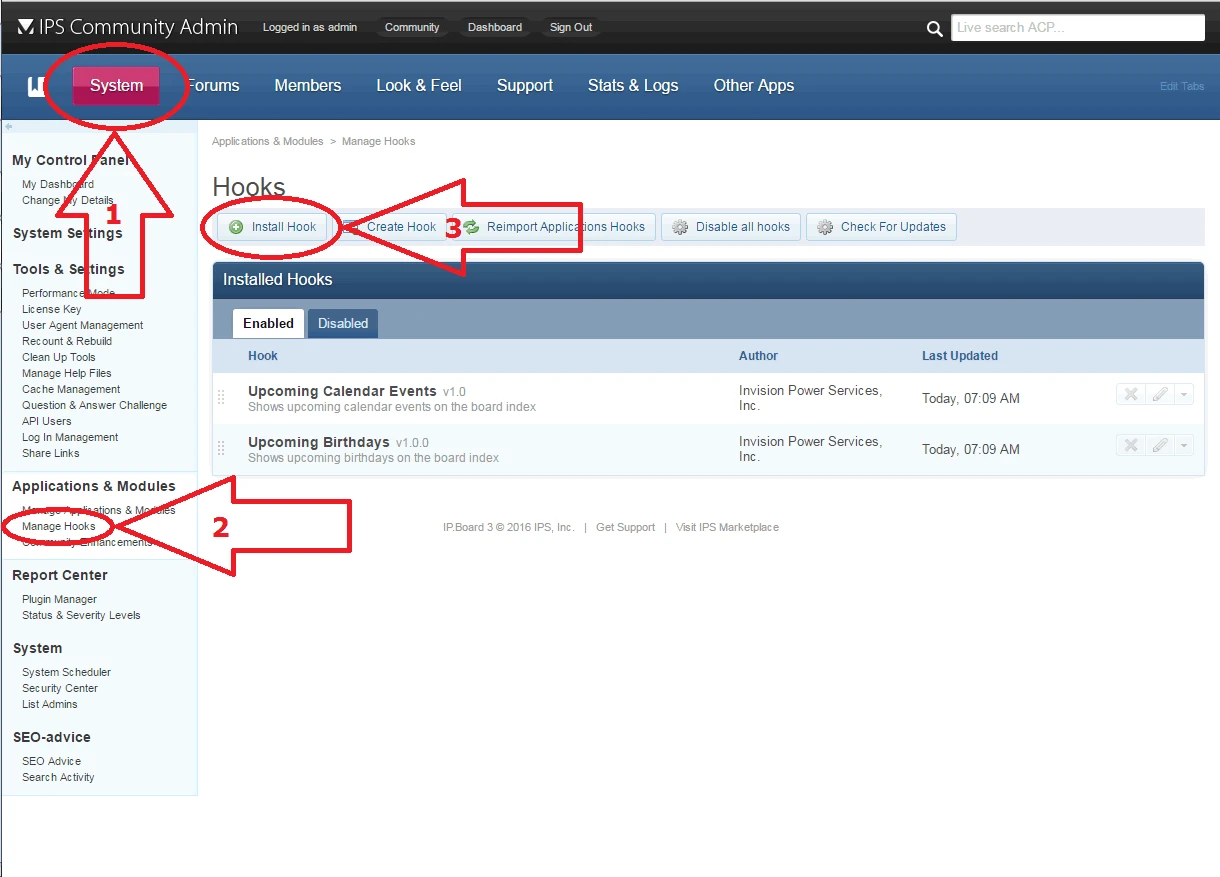Focus the Live search ACP field
The image size is (1220, 877).
click(1078, 28)
